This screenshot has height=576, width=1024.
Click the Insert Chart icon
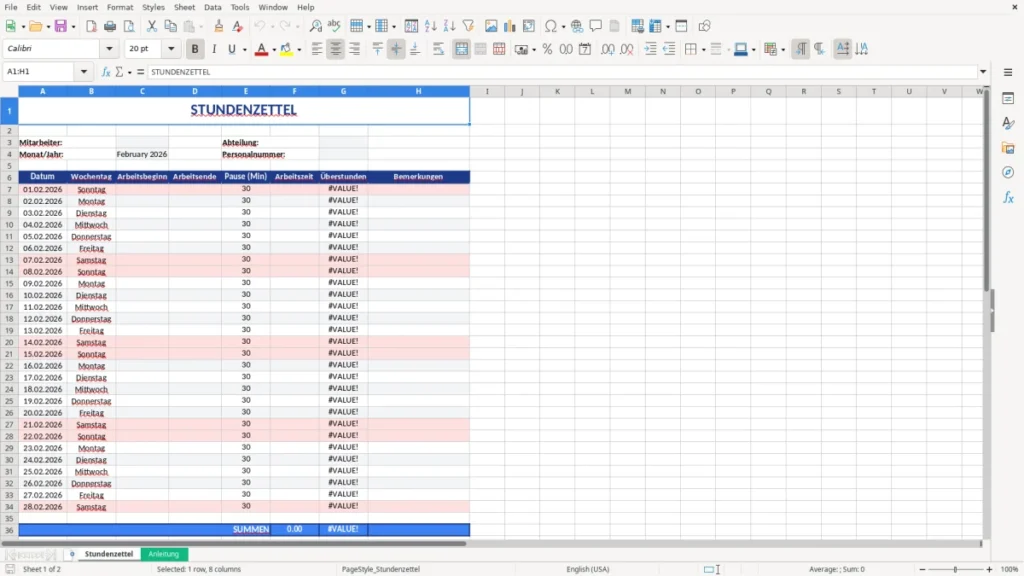tap(509, 26)
